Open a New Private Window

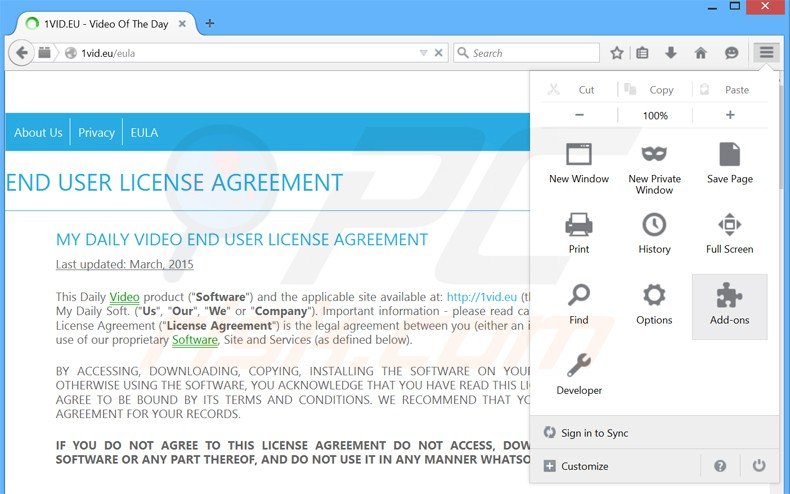[654, 169]
